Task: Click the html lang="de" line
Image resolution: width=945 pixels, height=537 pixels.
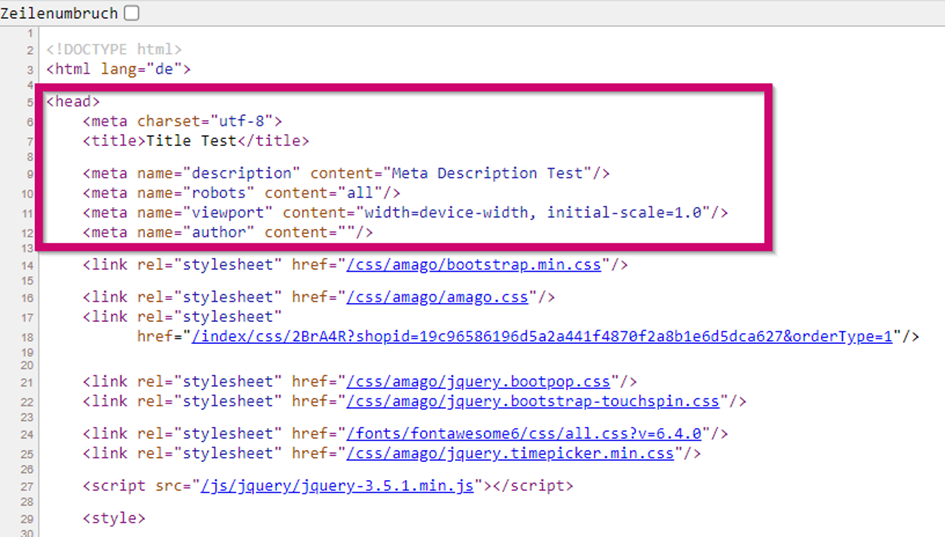Action: pyautogui.click(x=118, y=69)
